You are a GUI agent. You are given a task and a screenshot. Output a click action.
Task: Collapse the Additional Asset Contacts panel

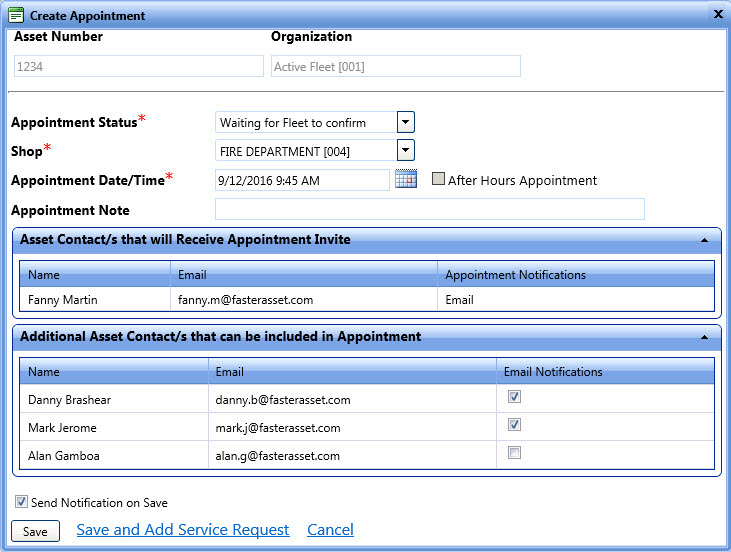(704, 337)
